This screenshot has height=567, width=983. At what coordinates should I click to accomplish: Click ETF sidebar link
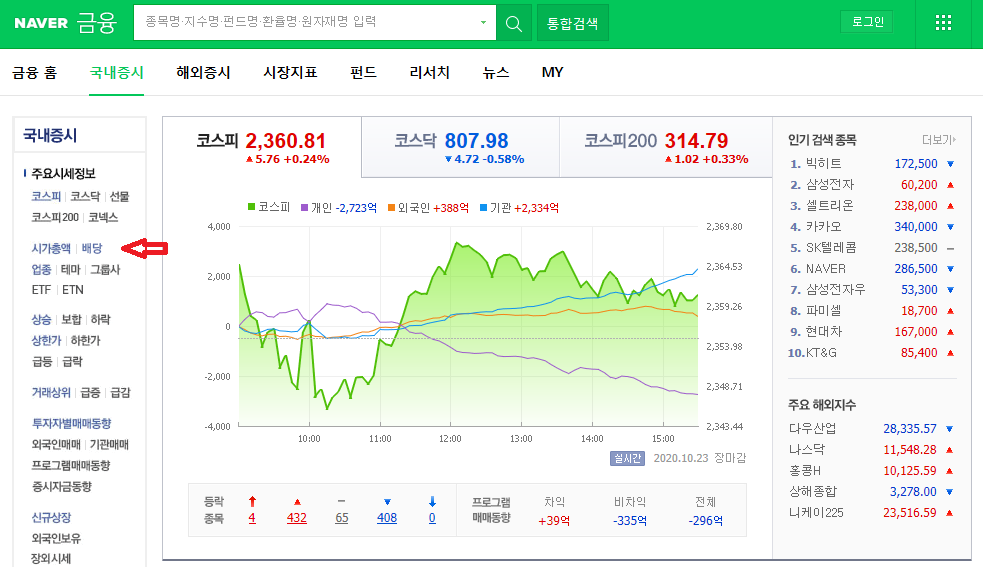41,290
